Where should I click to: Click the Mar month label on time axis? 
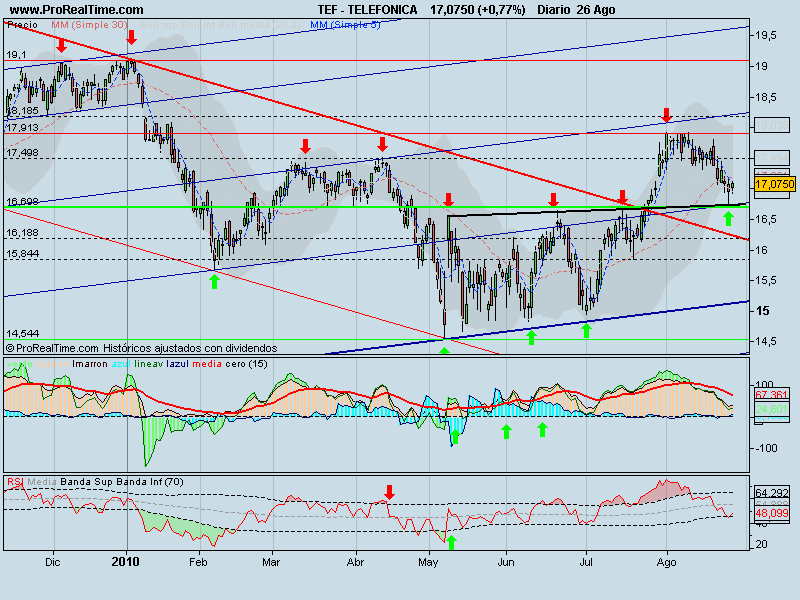271,562
